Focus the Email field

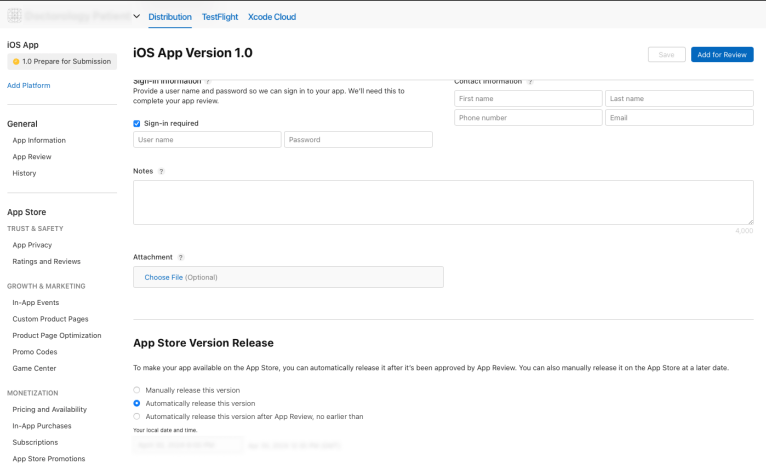(679, 118)
